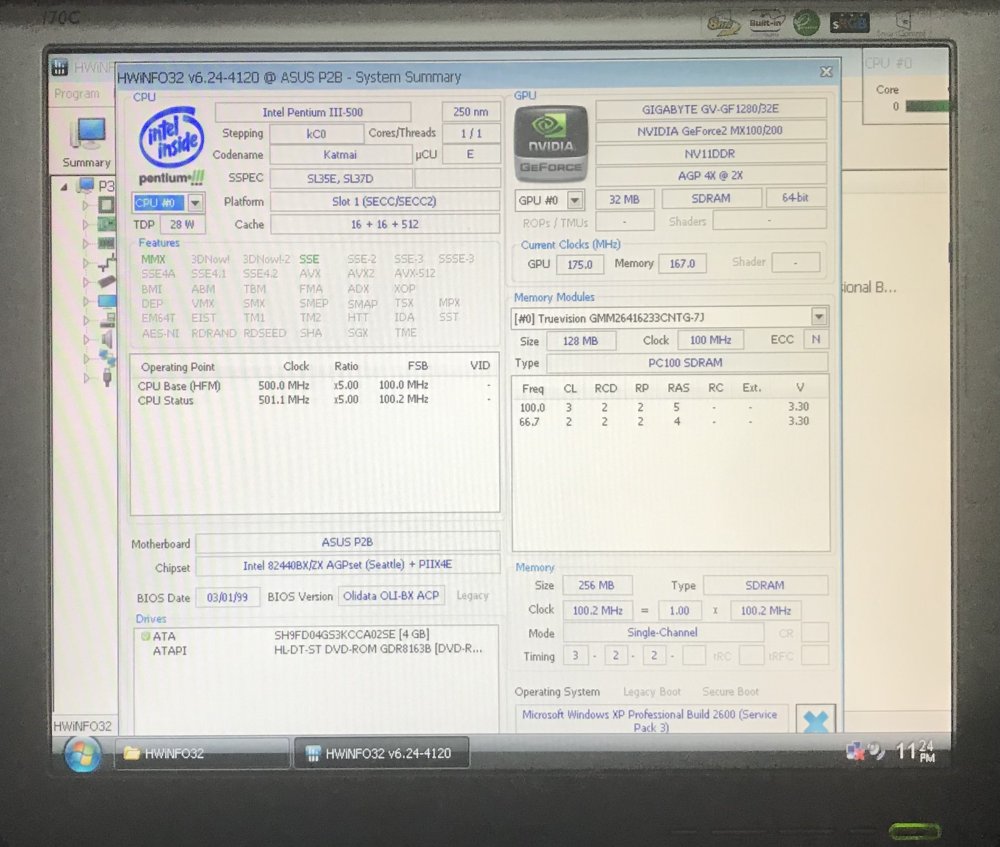Select the drives icon in the device tree
Image resolution: width=1000 pixels, height=847 pixels.
[106, 319]
